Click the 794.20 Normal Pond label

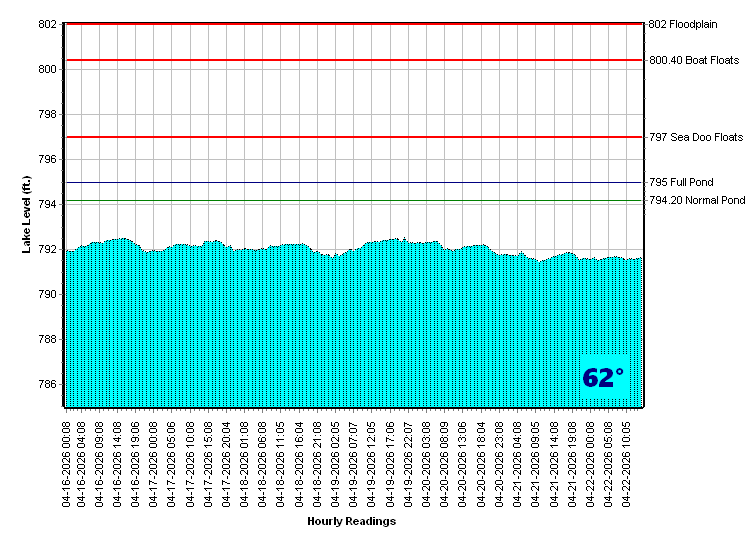697,201
